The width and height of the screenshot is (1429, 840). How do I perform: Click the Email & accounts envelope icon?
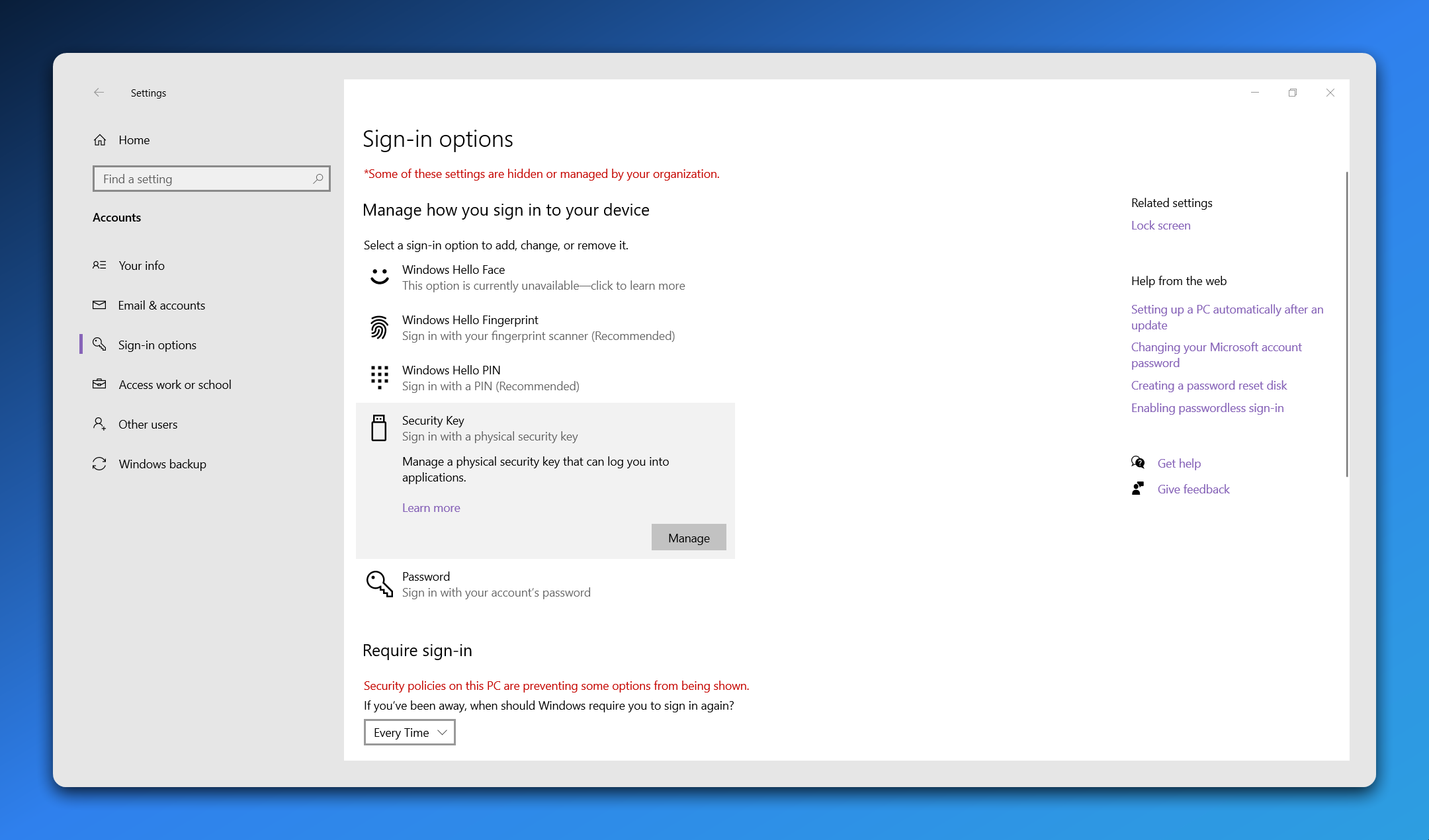pyautogui.click(x=99, y=305)
